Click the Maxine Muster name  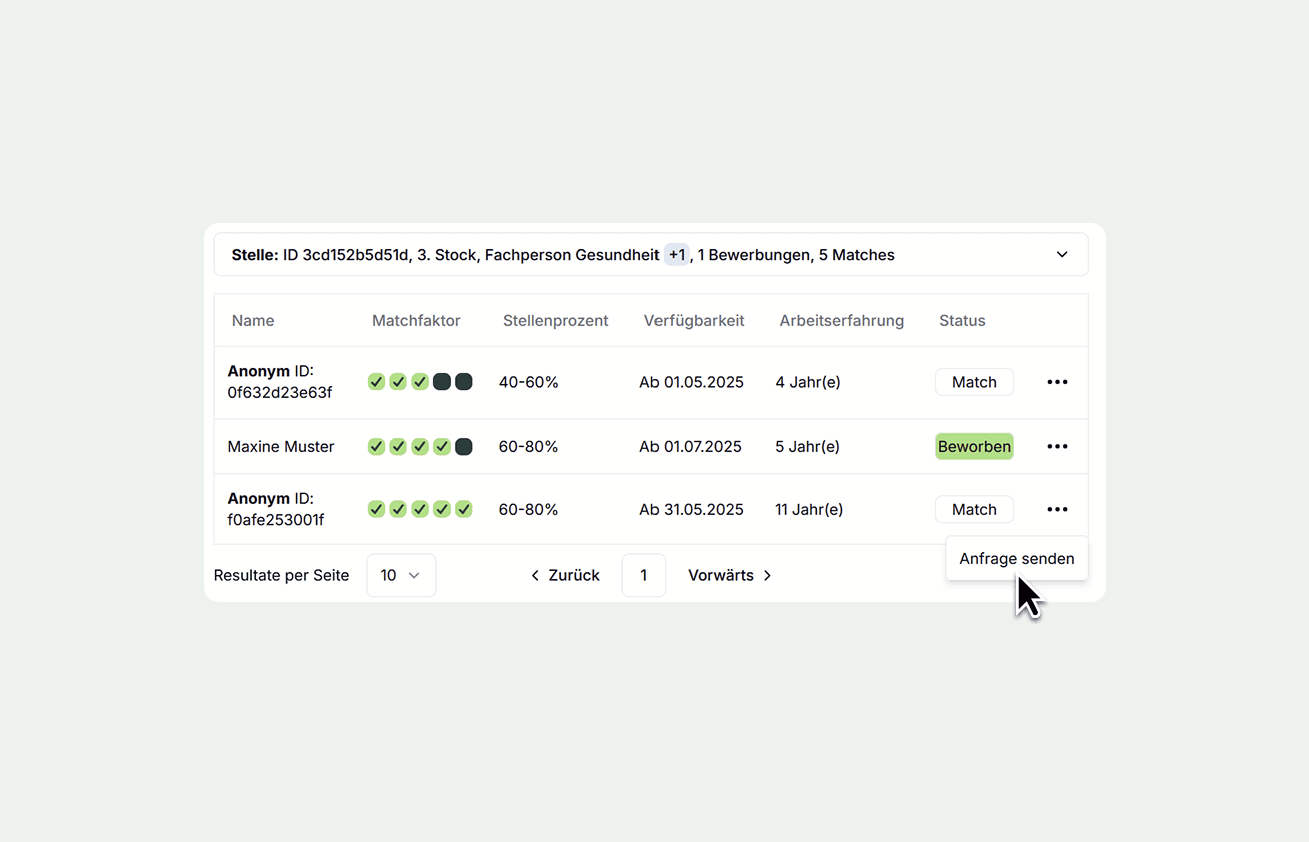tap(281, 447)
